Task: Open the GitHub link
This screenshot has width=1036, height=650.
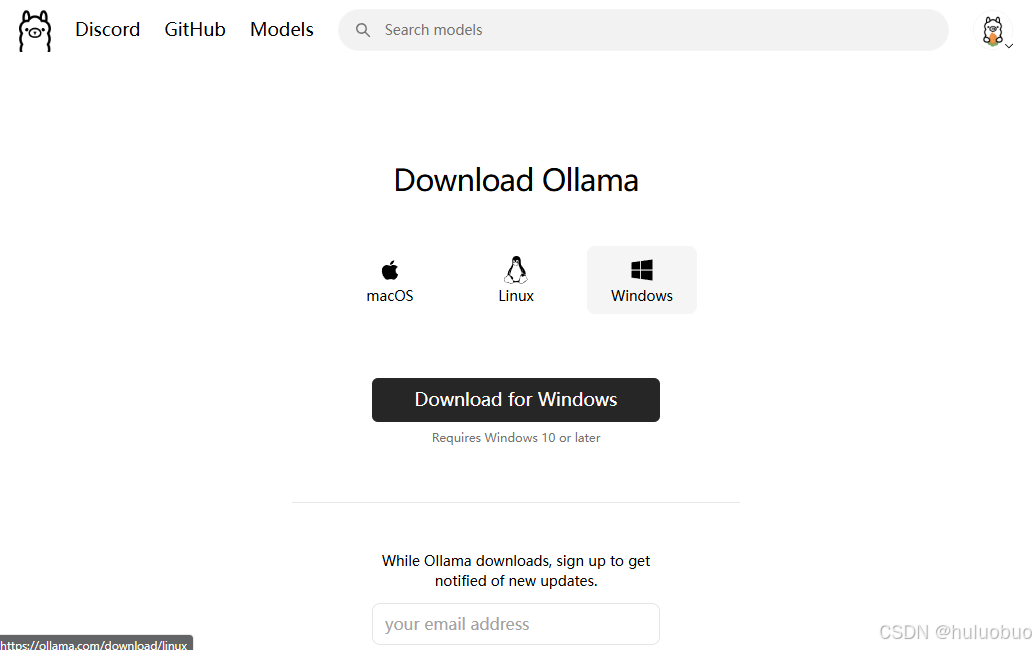Action: coord(195,30)
